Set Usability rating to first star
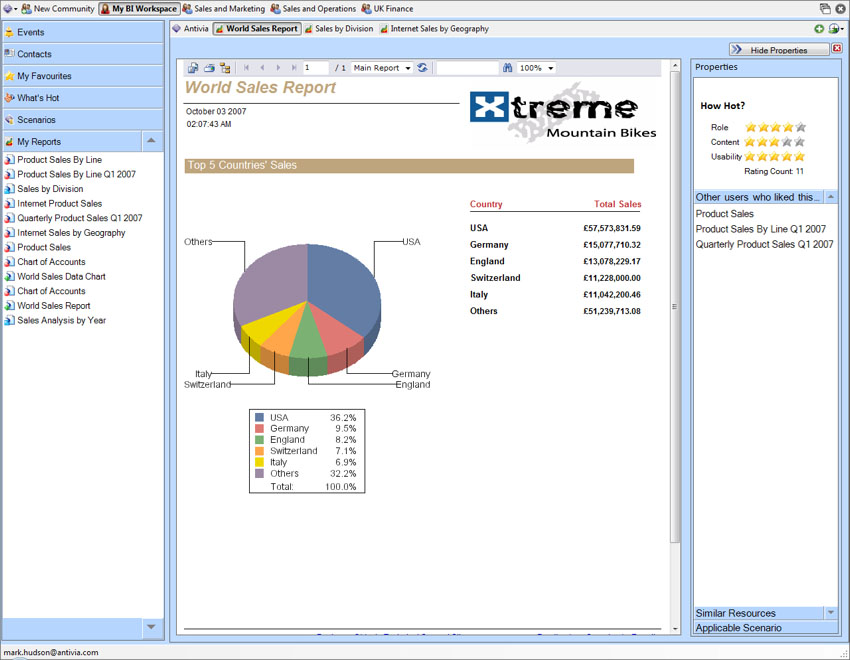Viewport: 850px width, 660px height. (x=751, y=157)
